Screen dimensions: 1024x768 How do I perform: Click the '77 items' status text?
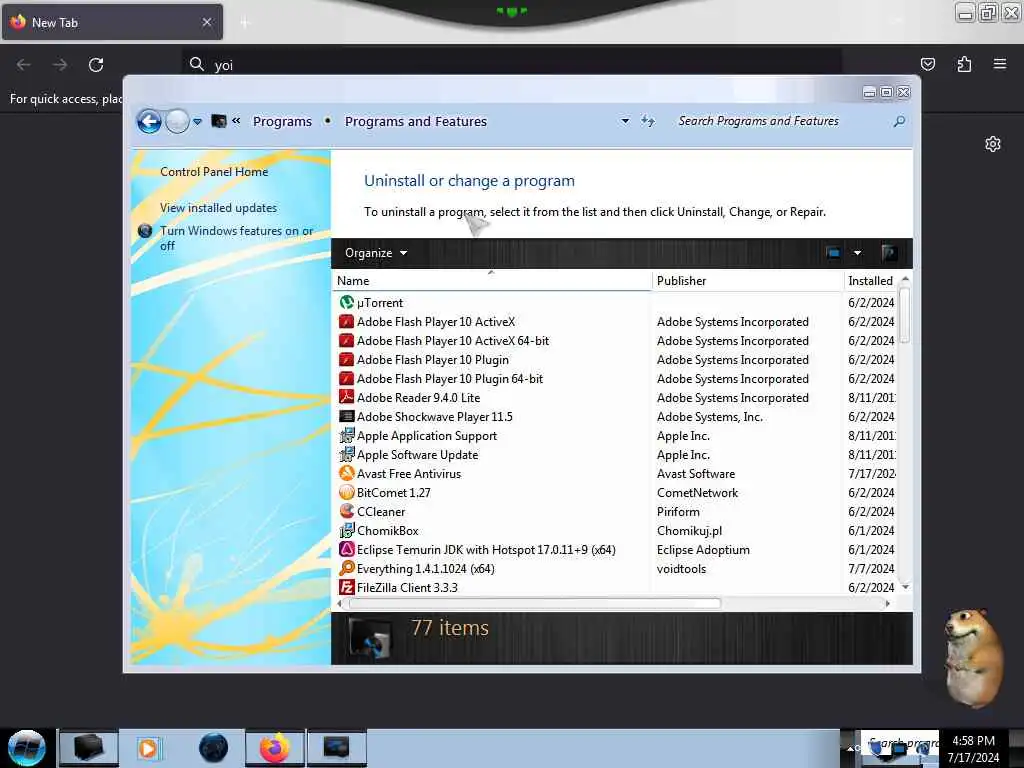tap(450, 628)
